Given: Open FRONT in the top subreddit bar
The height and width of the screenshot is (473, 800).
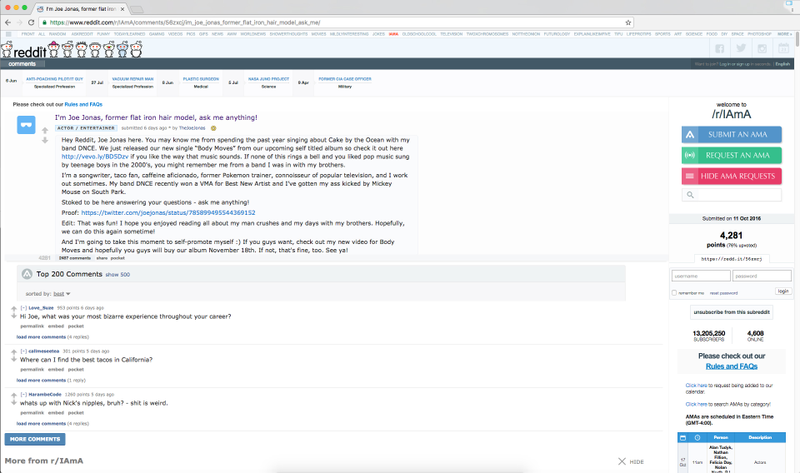Looking at the screenshot, I should point(28,34).
